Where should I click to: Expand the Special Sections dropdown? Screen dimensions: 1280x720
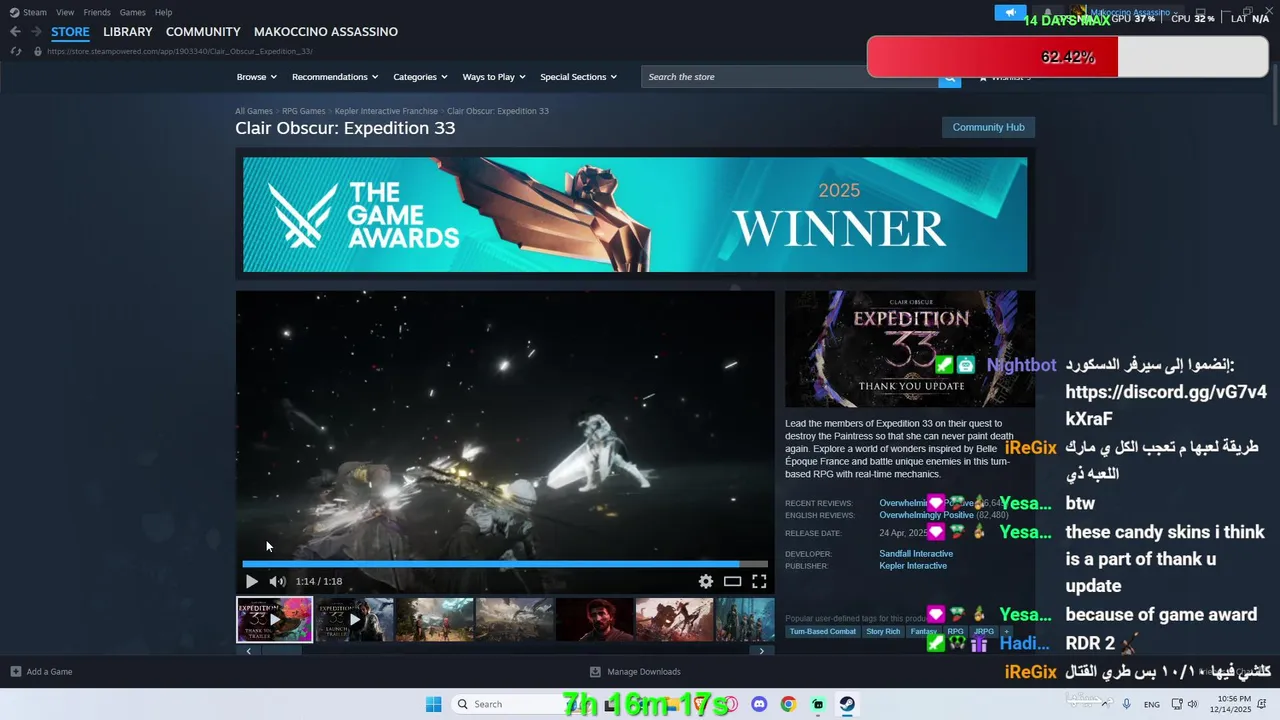coord(578,77)
